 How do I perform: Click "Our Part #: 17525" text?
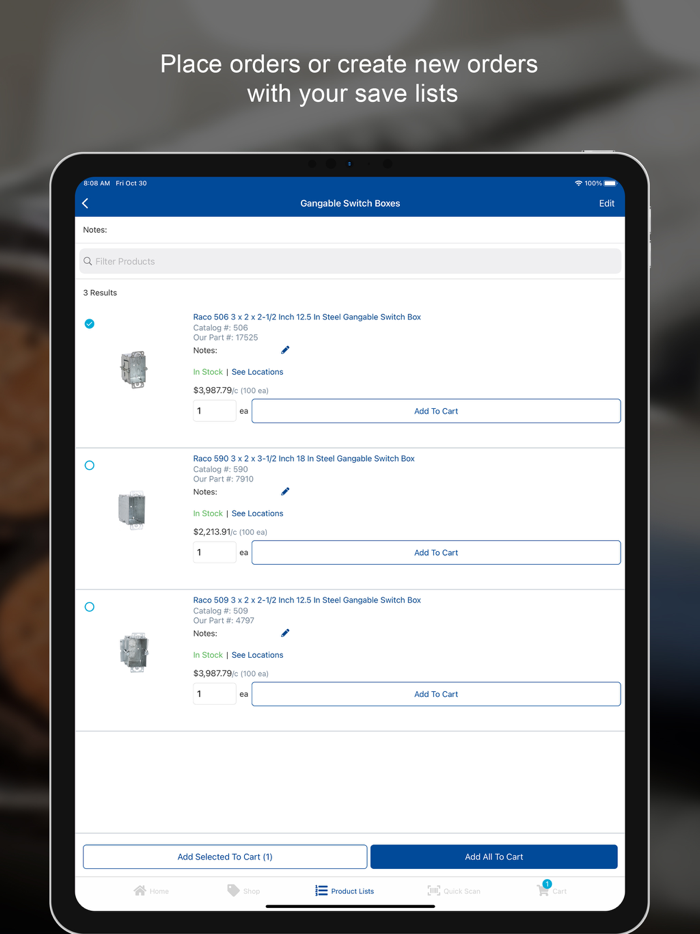pyautogui.click(x=226, y=338)
